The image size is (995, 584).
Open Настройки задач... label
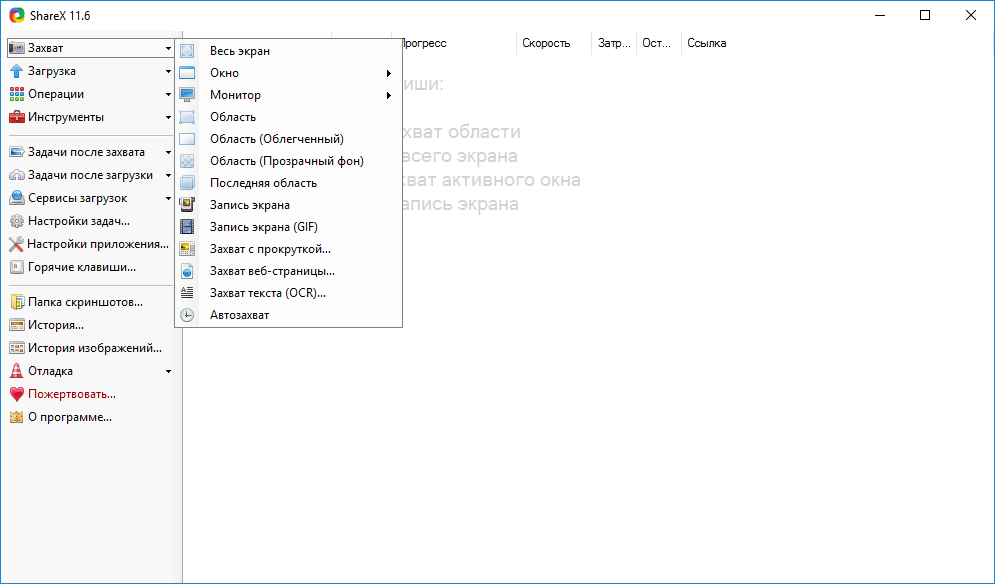click(79, 222)
